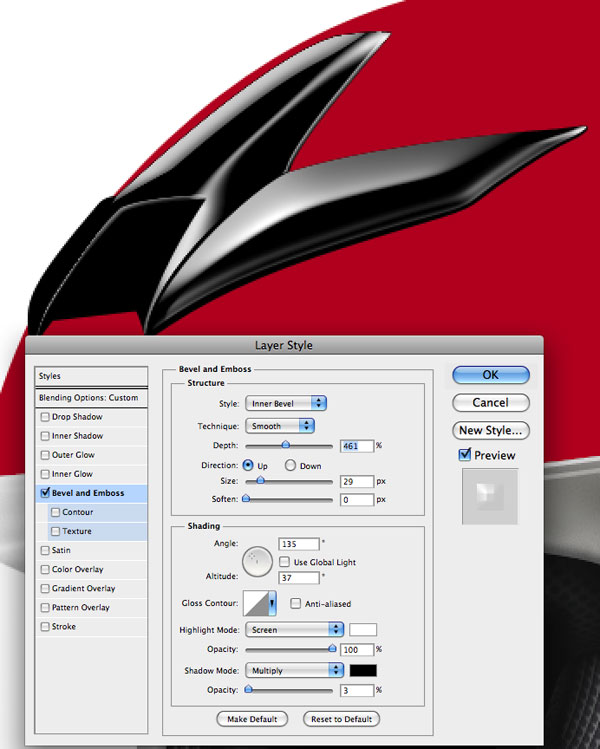Enable Anti-aliased gloss contour checkbox

(x=295, y=603)
